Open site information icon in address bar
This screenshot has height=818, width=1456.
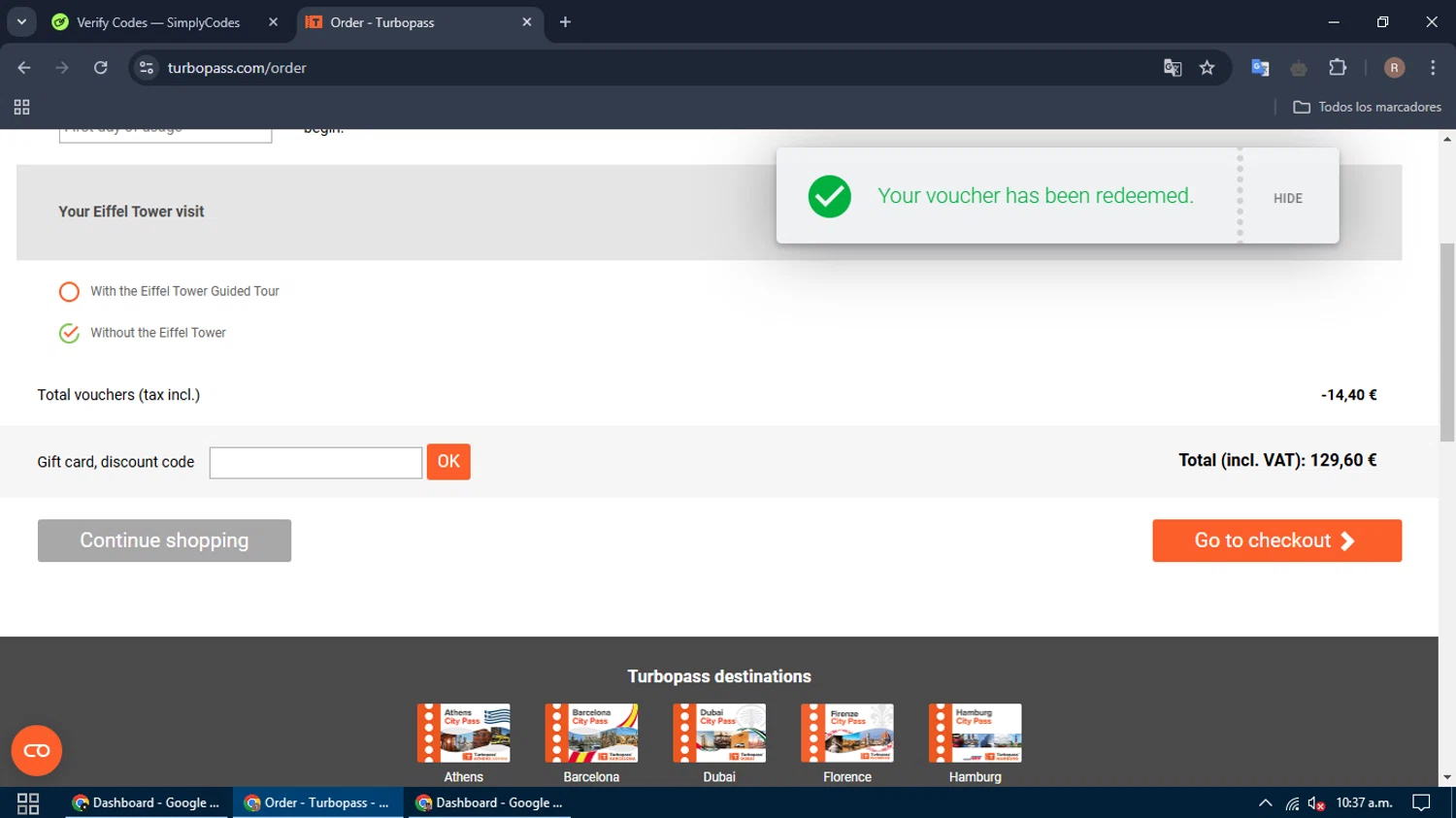[x=147, y=68]
